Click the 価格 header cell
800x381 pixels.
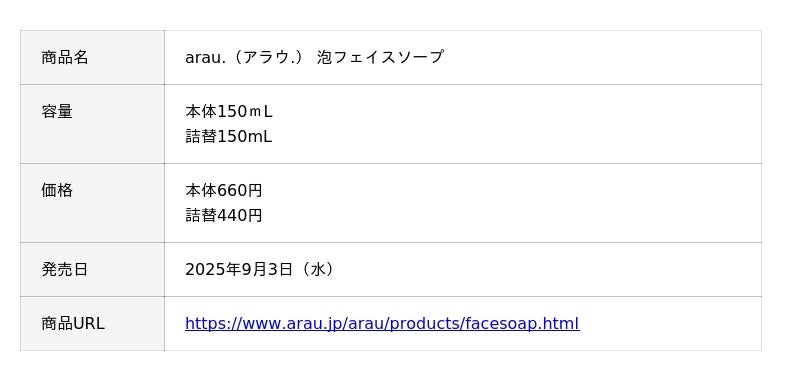(92, 203)
